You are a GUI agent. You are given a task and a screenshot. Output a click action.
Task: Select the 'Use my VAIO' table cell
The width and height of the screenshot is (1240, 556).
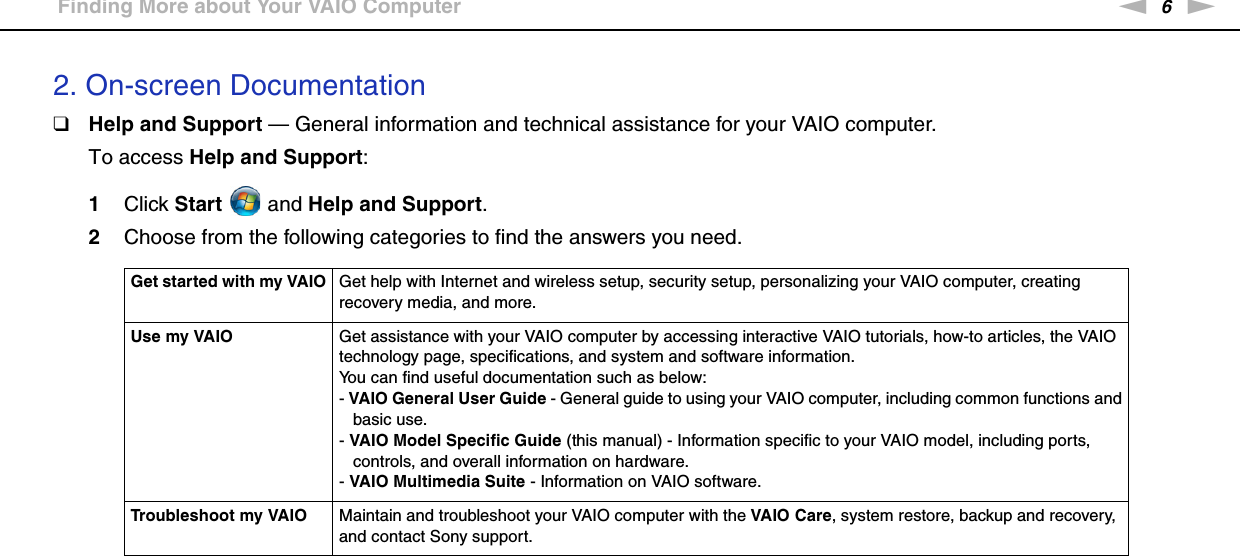click(182, 337)
